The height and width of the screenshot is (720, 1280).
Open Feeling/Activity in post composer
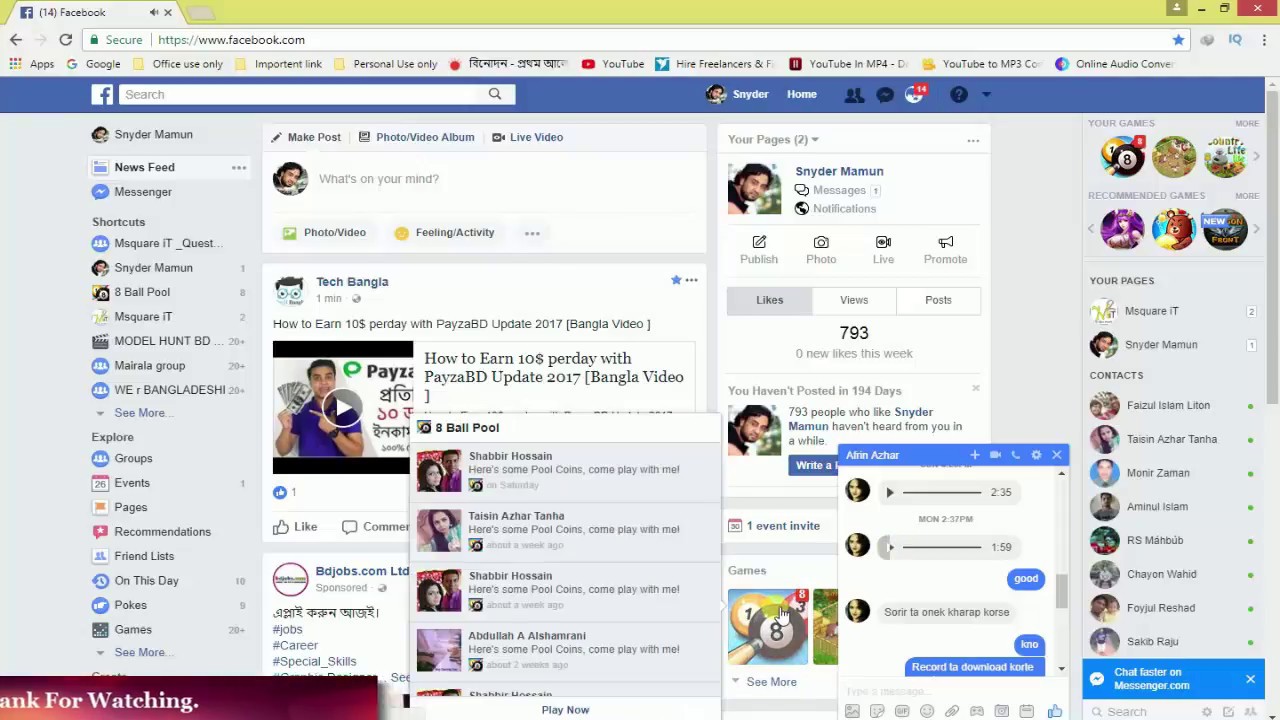pyautogui.click(x=444, y=233)
